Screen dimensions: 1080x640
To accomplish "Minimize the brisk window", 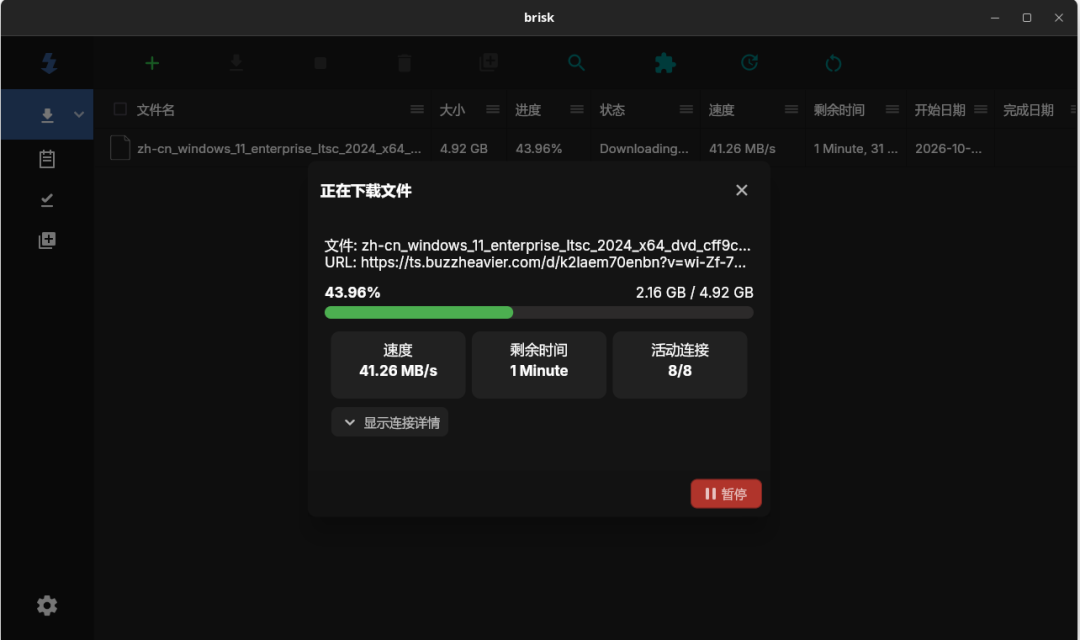I will point(995,18).
